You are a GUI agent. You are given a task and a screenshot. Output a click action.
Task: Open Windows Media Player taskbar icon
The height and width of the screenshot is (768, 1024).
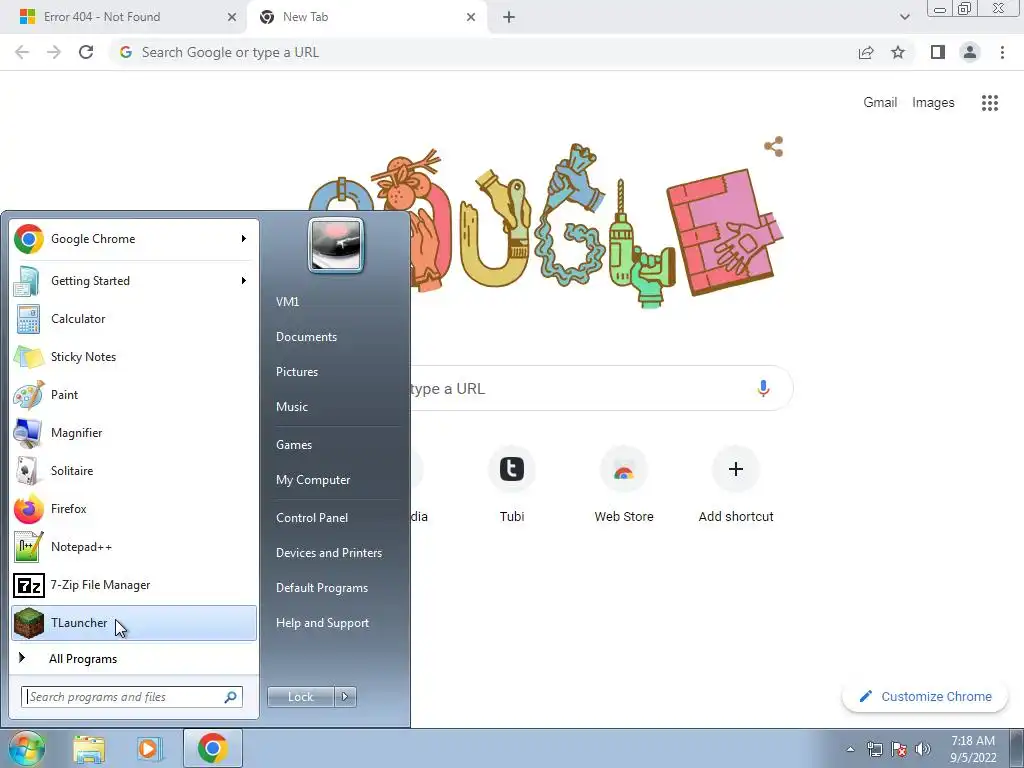[x=150, y=748]
